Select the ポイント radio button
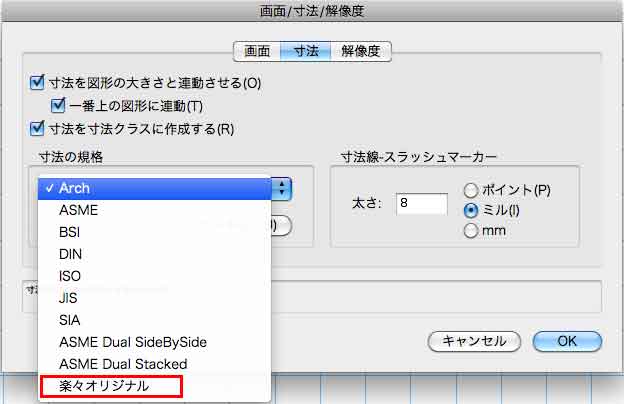Screen dimensions: 624x404 point(472,190)
